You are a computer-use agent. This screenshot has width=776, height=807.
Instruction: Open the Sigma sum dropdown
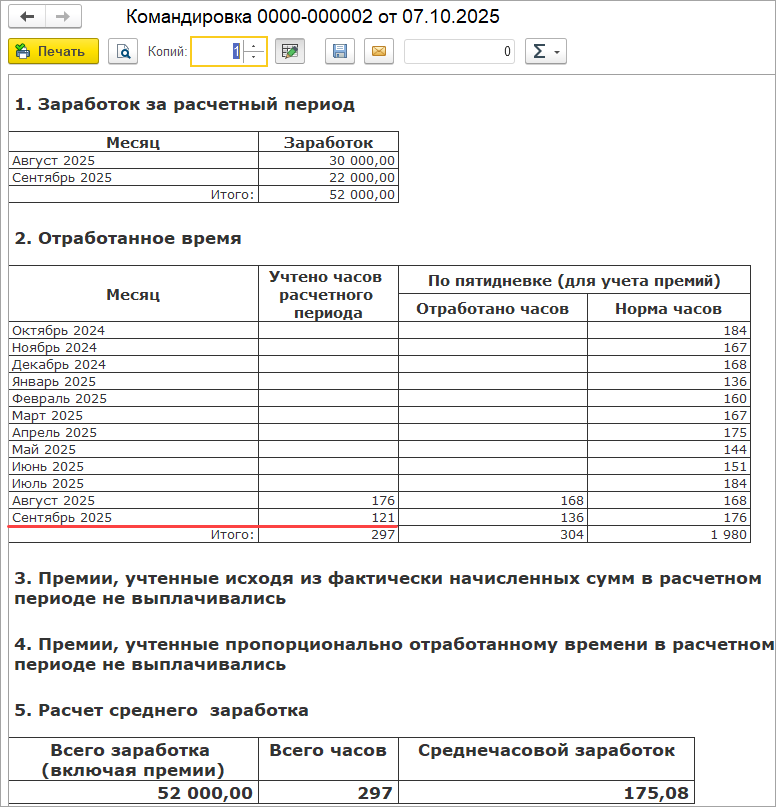tap(546, 51)
